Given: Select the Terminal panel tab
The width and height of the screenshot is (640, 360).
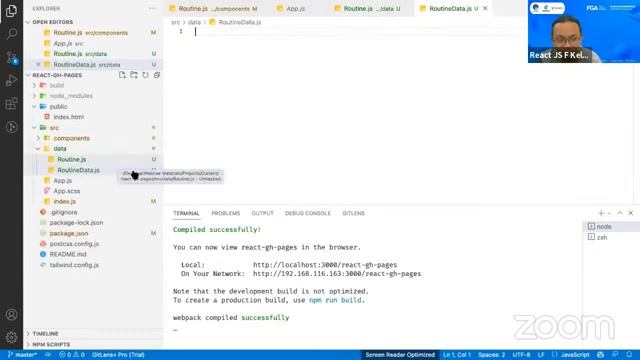Looking at the screenshot, I should click(186, 213).
